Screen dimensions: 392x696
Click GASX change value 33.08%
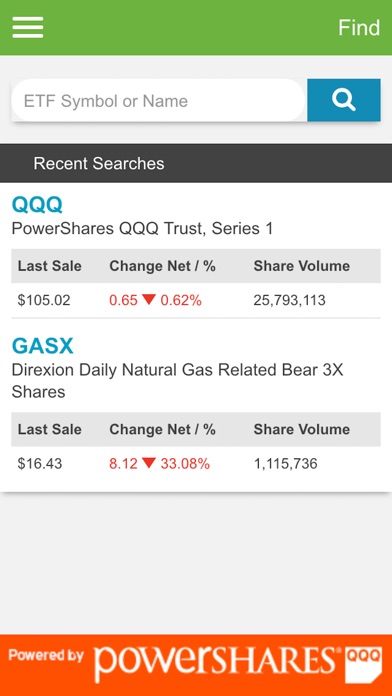pos(185,464)
